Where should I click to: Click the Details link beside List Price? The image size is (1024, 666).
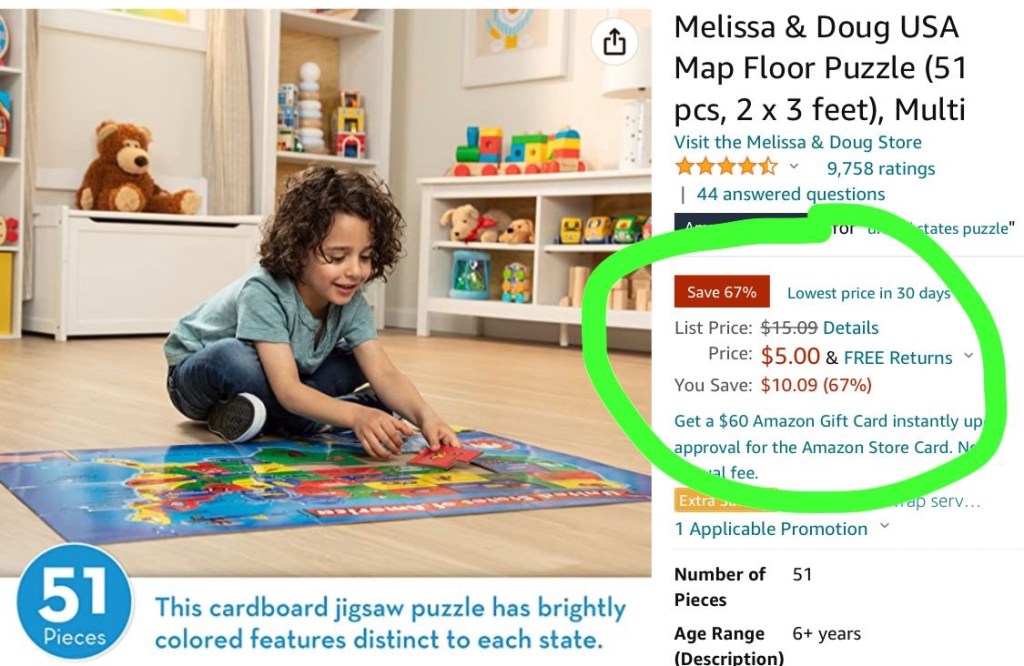850,327
